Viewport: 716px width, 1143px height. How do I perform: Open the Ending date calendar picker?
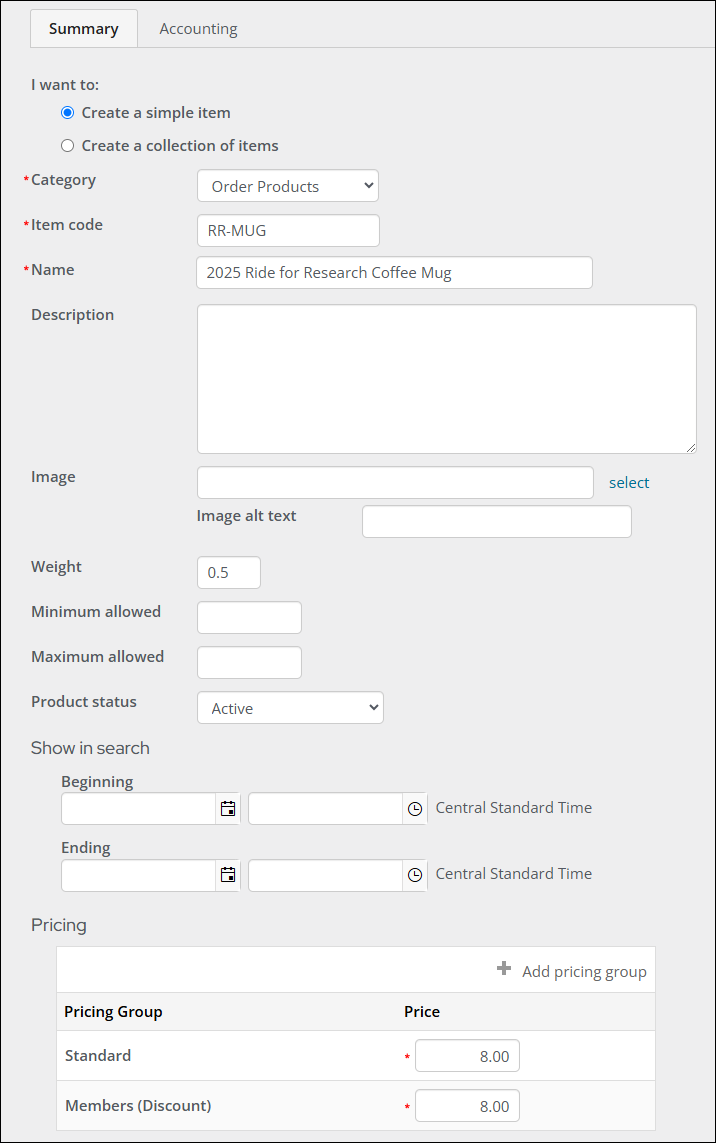228,875
